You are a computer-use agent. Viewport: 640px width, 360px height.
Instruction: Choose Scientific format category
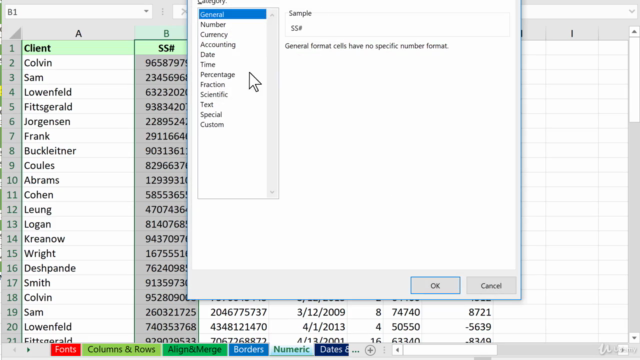(214, 95)
